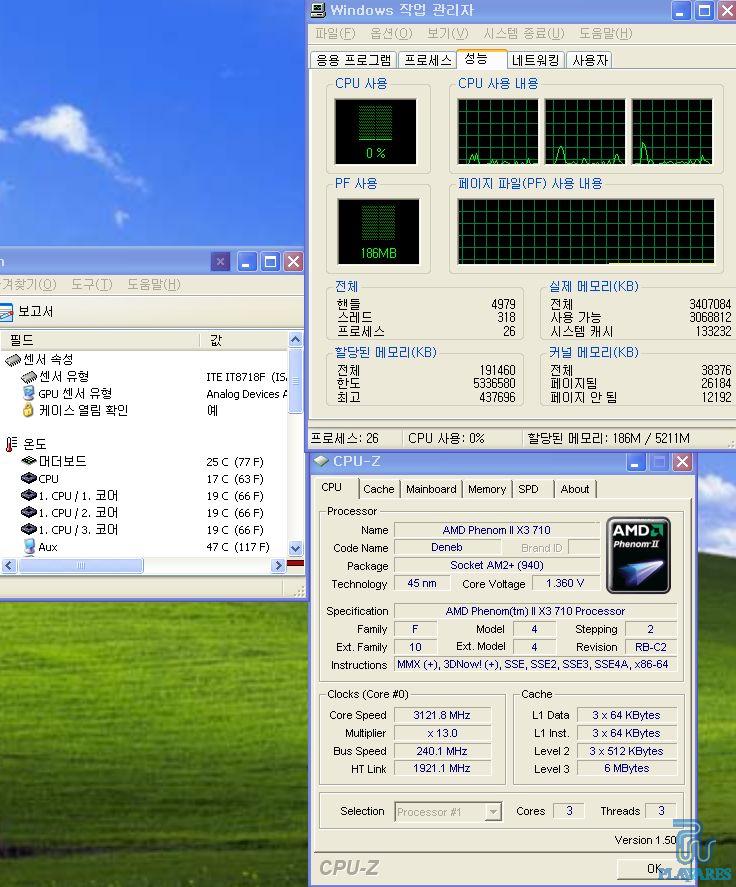Viewport: 736px width, 887px height.
Task: Click the Aux temperature value 47 C
Action: pos(238,547)
